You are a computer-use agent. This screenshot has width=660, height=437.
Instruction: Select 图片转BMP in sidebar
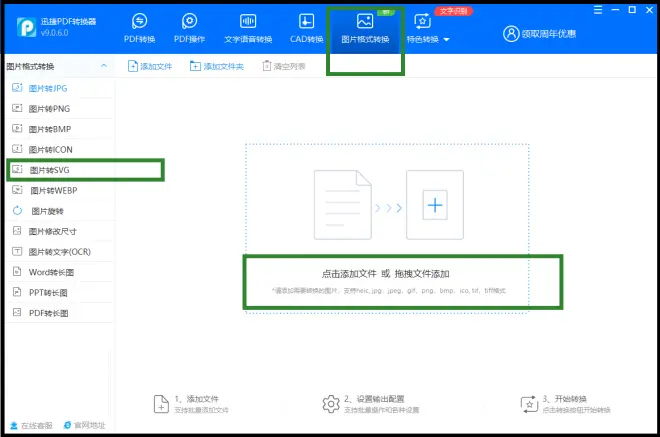60,129
